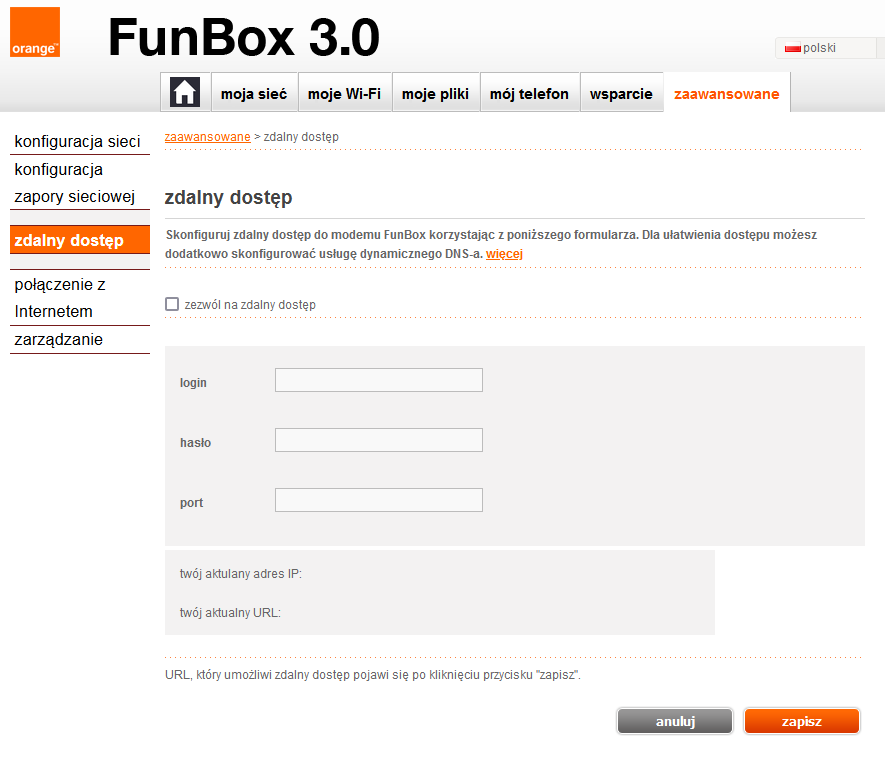Go to the 'moje pliki' tab

(435, 94)
